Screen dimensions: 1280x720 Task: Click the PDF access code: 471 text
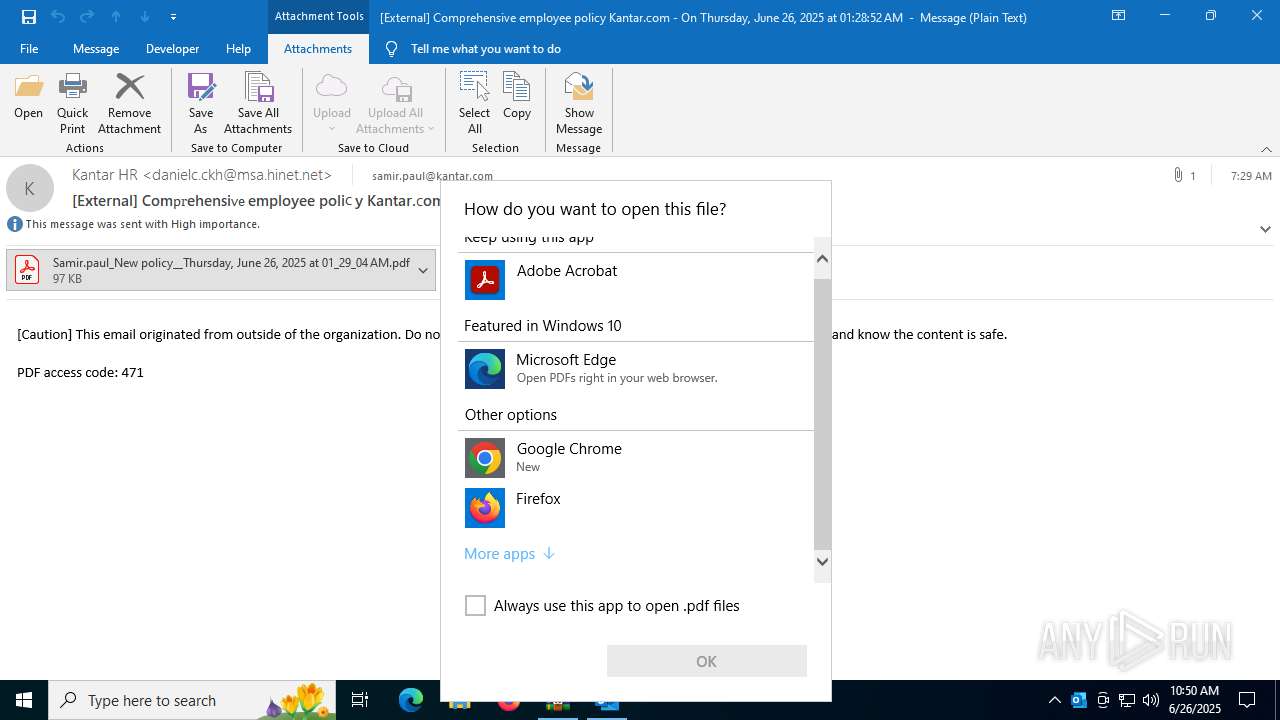80,372
